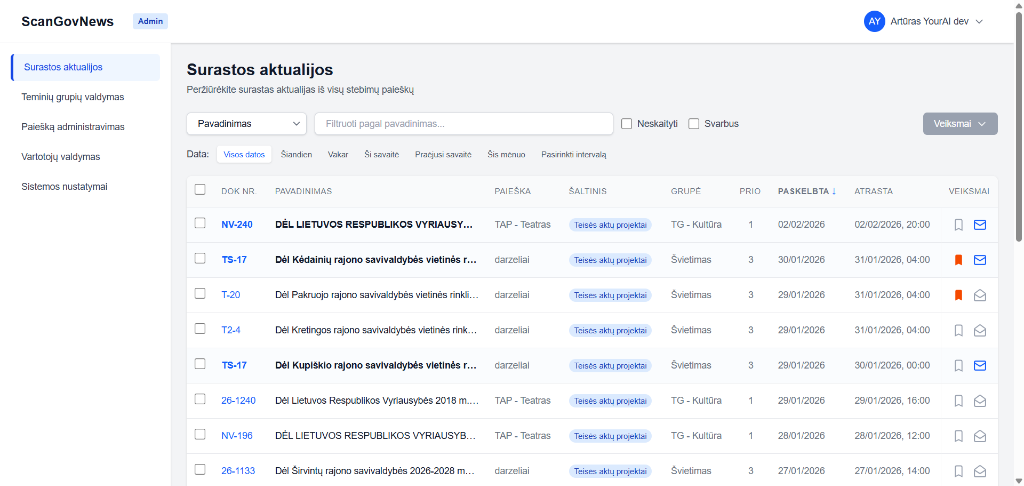
Task: Click envelope icon in Kėdainių TS-17 row
Action: point(980,260)
